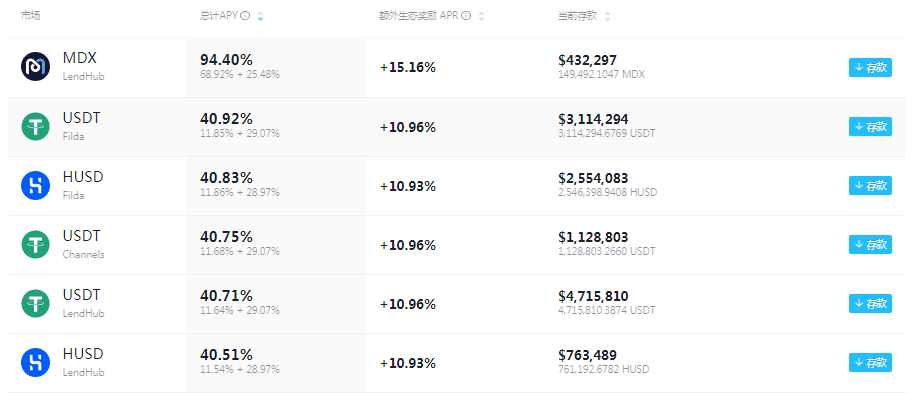Sort by 总计APY using the sort arrows
Viewport: 916px width, 393px height.
(261, 16)
